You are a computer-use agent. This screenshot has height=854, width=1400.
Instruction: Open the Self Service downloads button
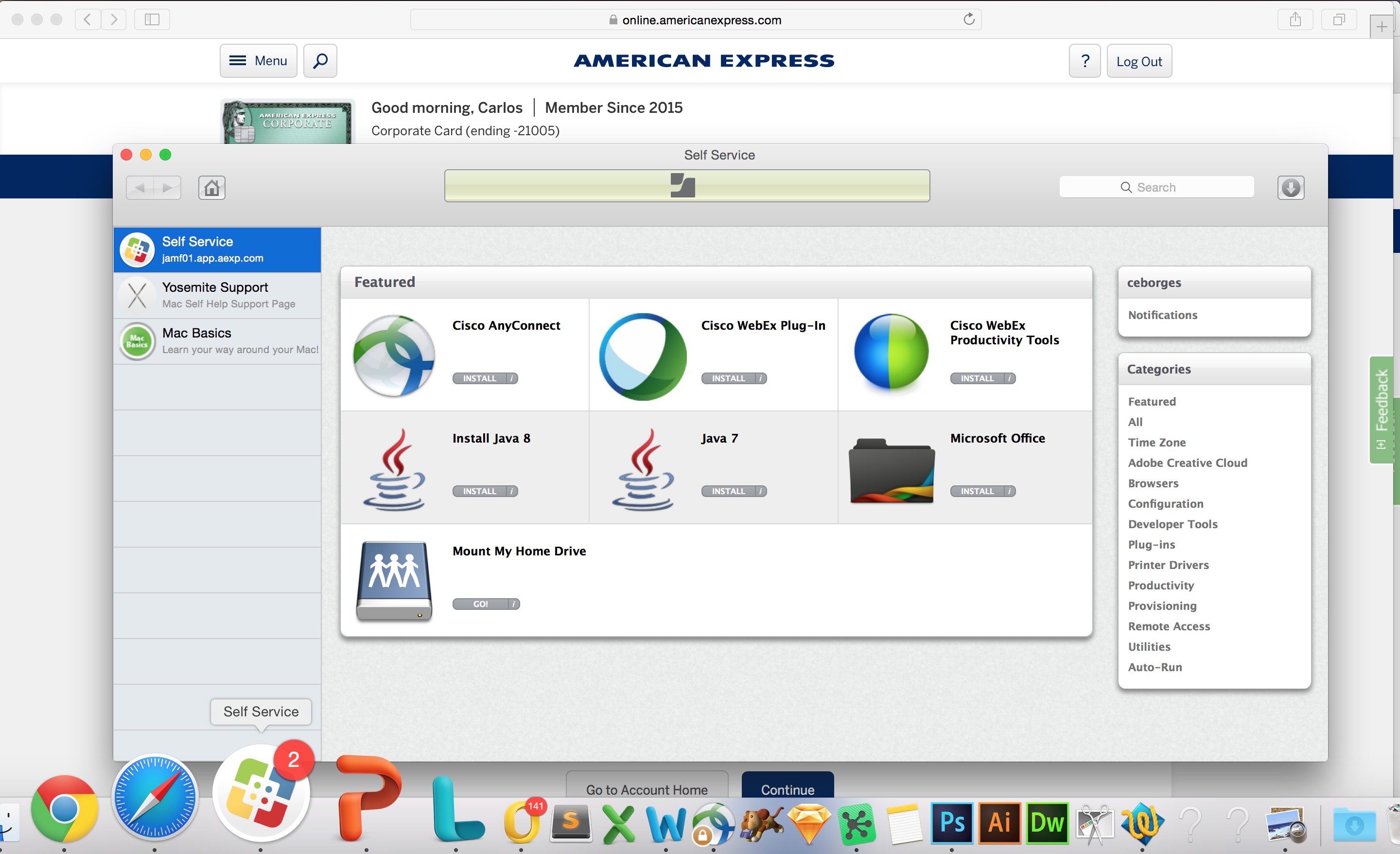[x=1291, y=188]
